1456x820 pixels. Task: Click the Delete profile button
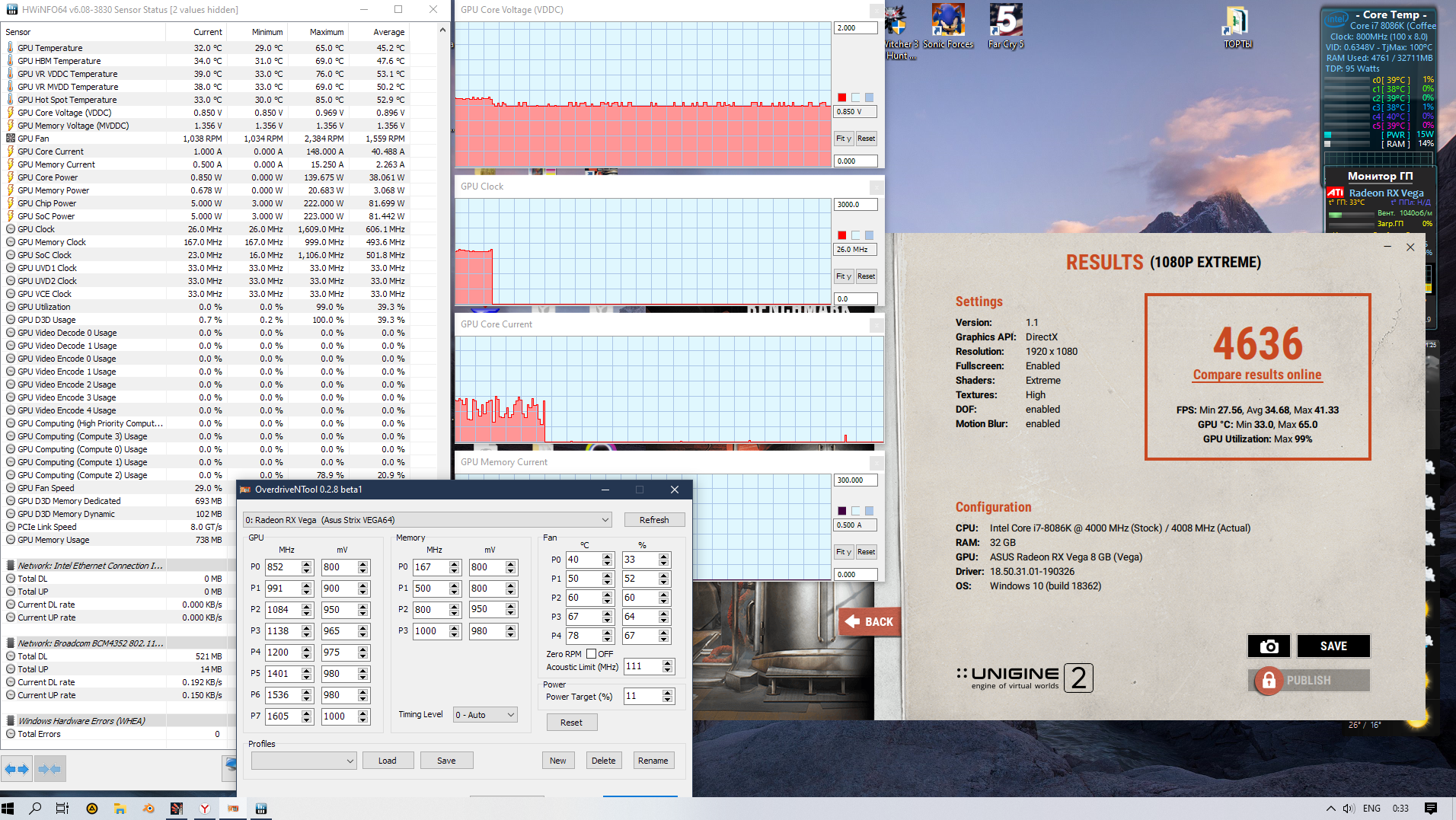[x=604, y=761]
